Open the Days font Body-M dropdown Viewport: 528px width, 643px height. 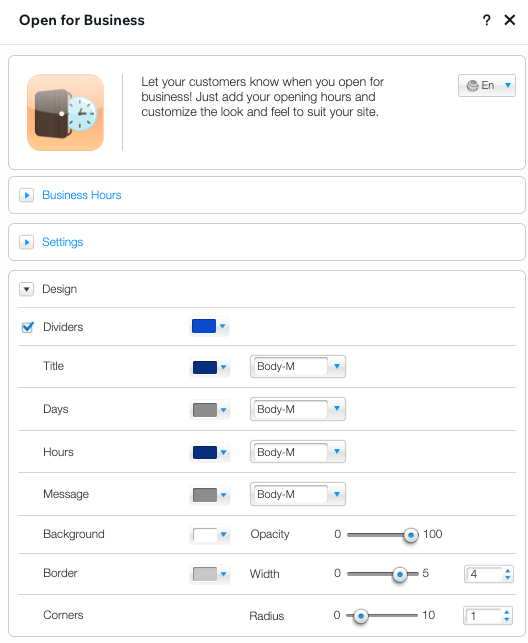click(298, 409)
